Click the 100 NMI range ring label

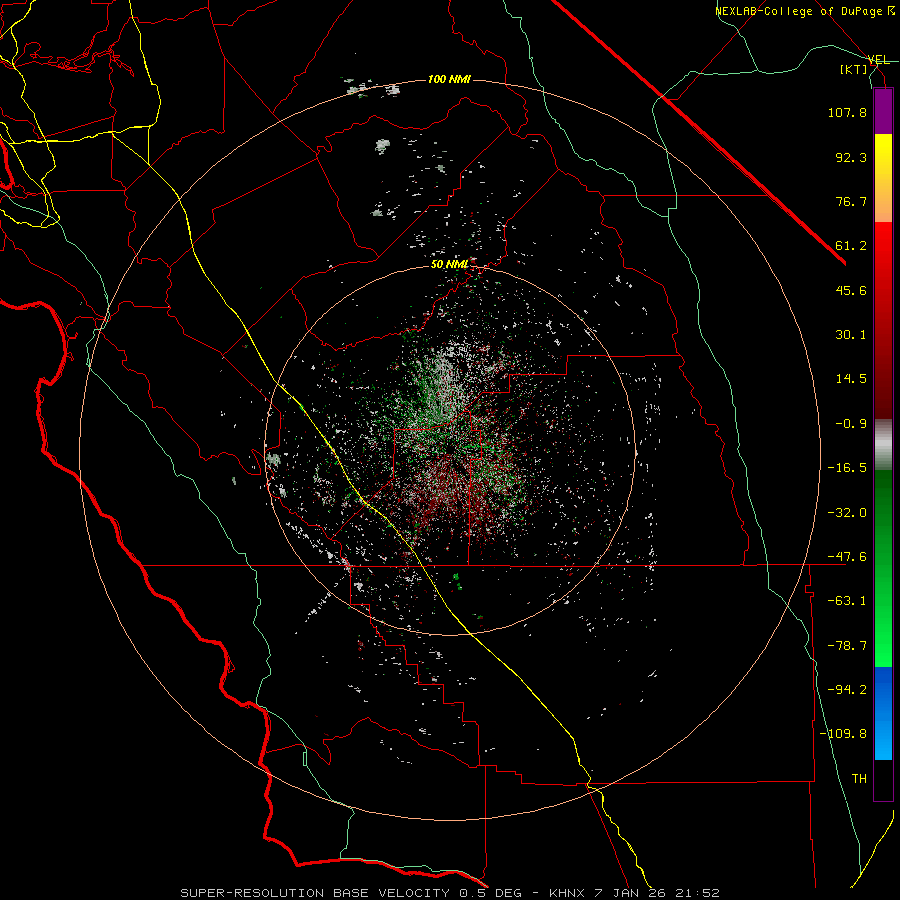point(449,79)
